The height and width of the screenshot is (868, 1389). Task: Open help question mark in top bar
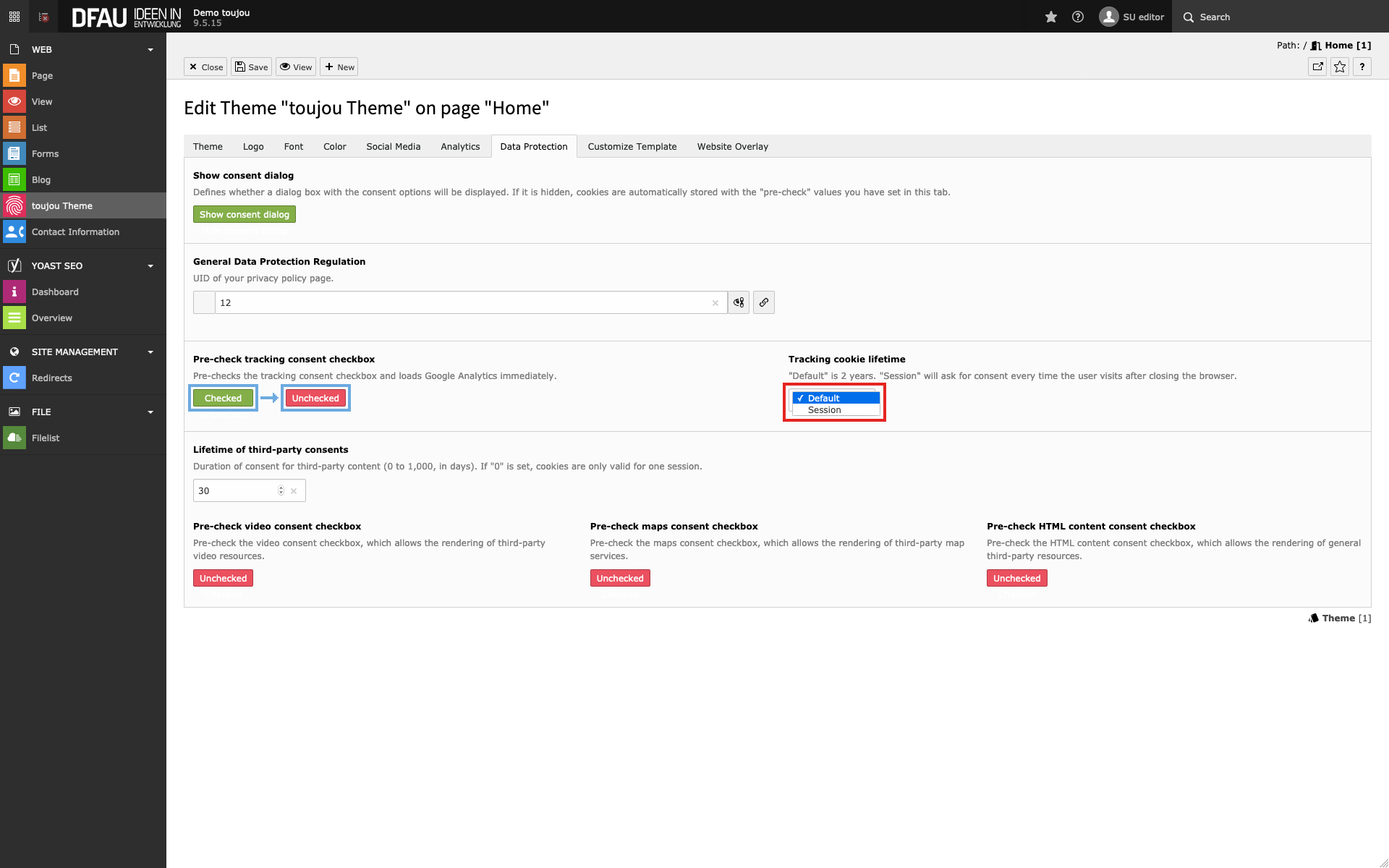click(1077, 17)
